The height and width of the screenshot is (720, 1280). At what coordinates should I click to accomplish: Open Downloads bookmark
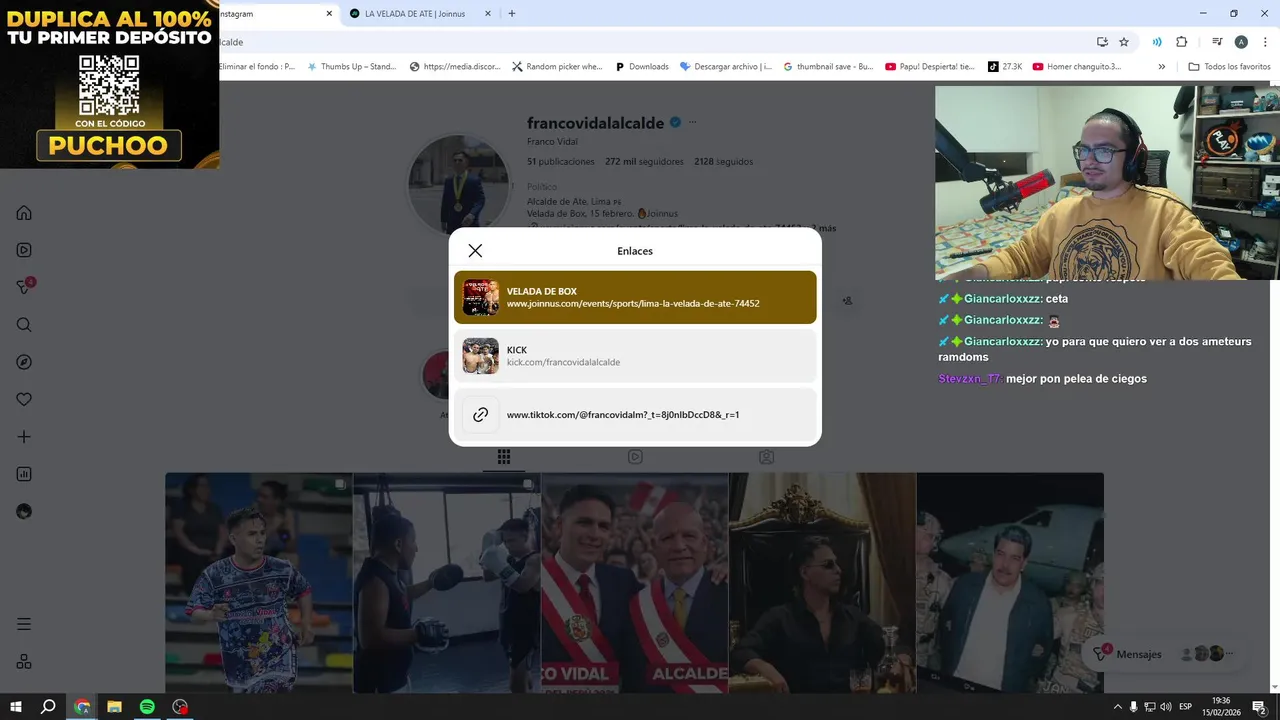641,67
